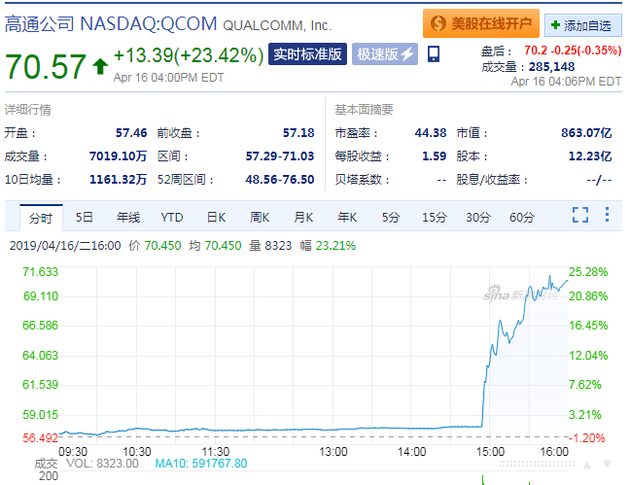
Task: Click the 15:00 time axis label
Action: click(x=490, y=452)
